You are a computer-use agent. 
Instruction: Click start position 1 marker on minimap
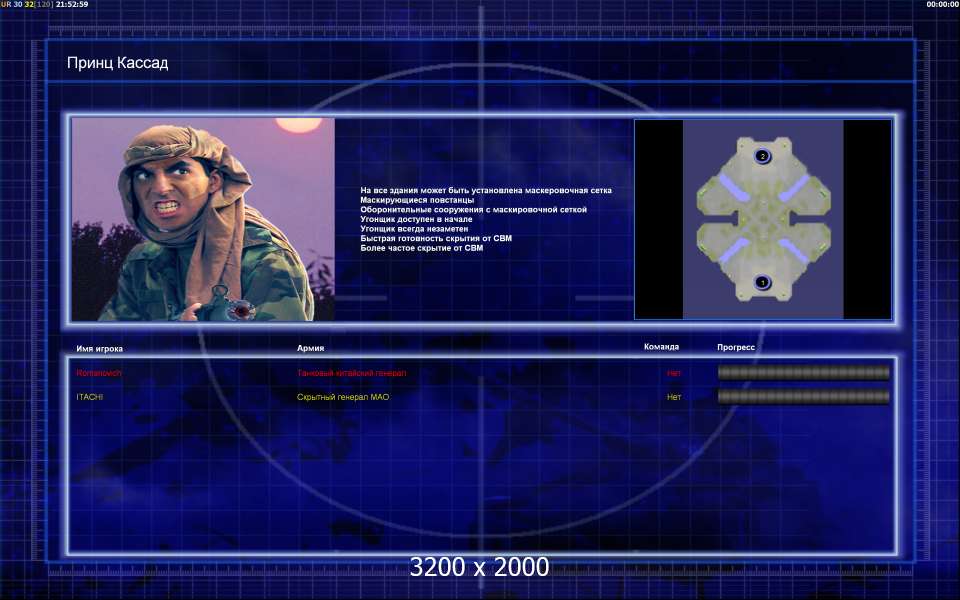[762, 282]
